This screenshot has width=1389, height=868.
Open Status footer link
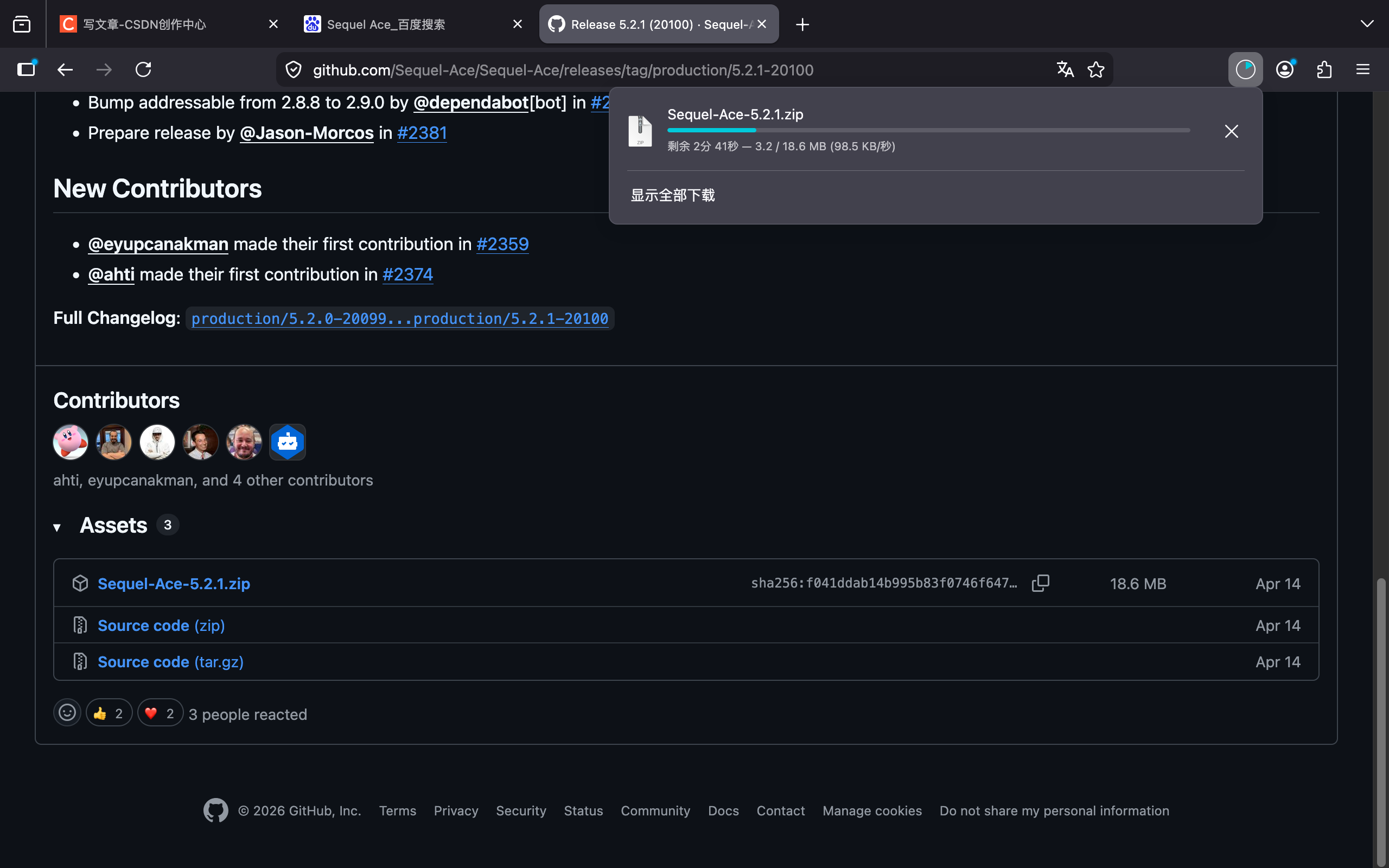click(583, 810)
